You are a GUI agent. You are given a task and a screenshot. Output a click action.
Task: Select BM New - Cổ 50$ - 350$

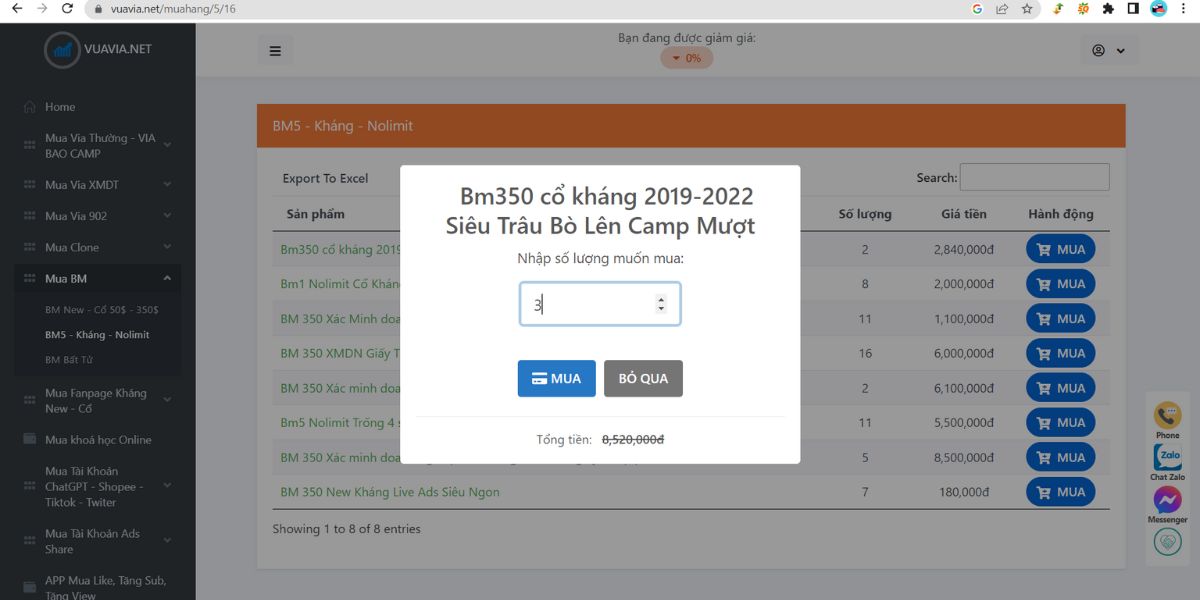click(x=101, y=310)
